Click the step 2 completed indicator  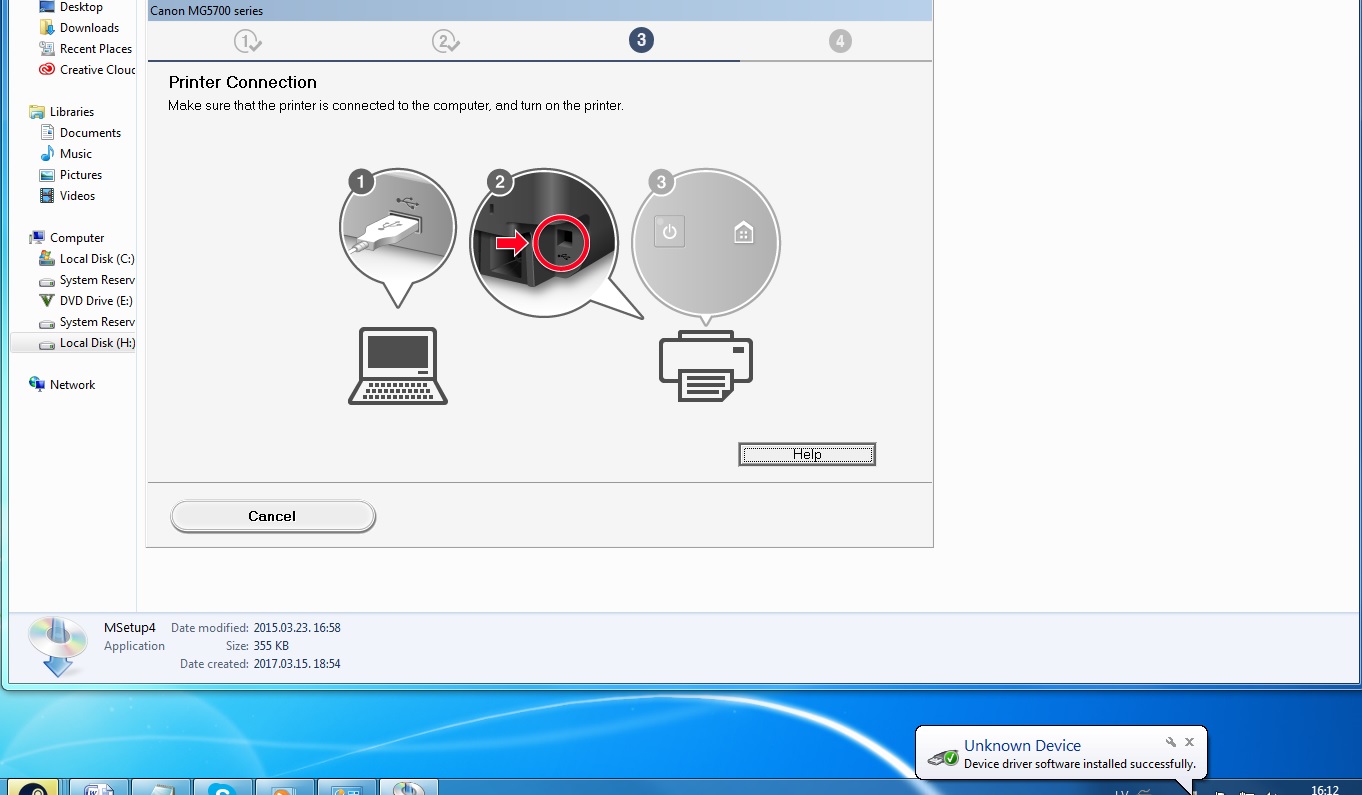[445, 41]
